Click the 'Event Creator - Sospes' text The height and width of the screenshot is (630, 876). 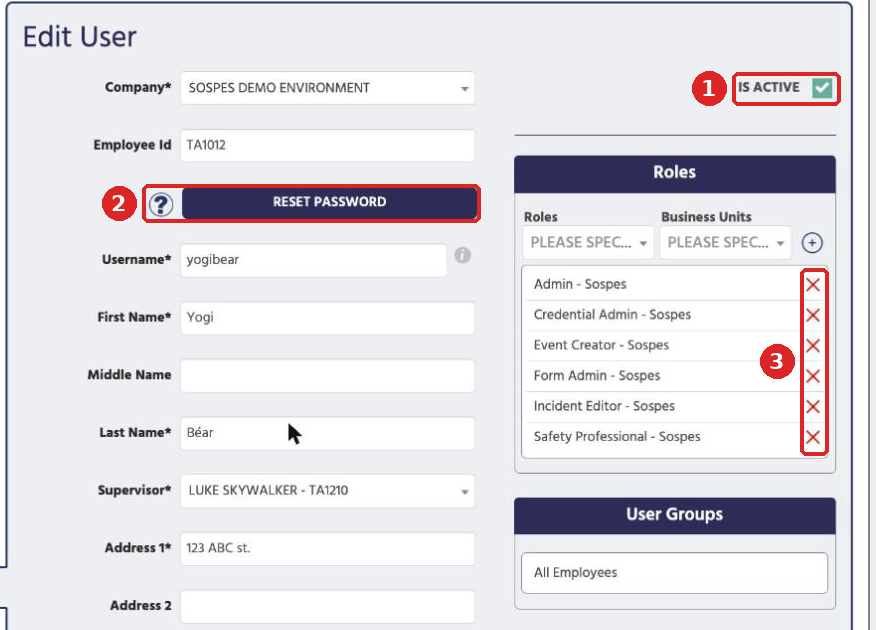(601, 345)
